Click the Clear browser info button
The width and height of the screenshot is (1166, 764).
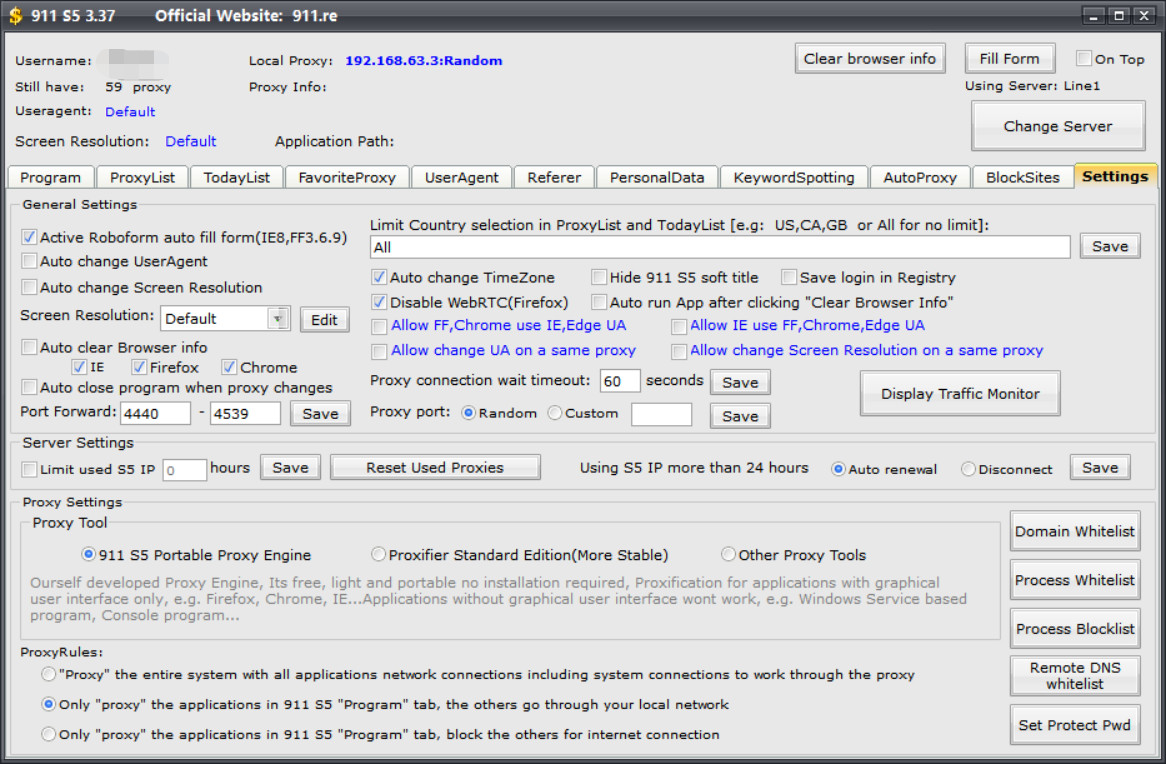tap(870, 59)
